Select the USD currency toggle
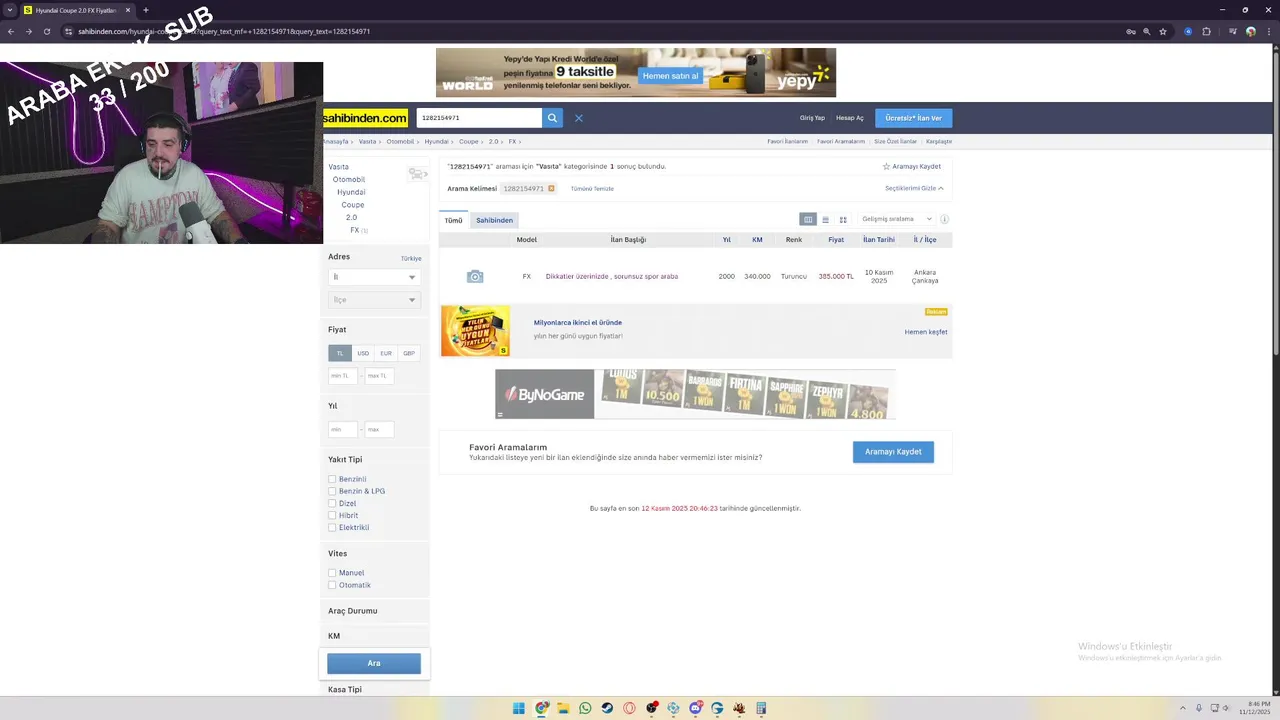1280x720 pixels. [x=363, y=353]
